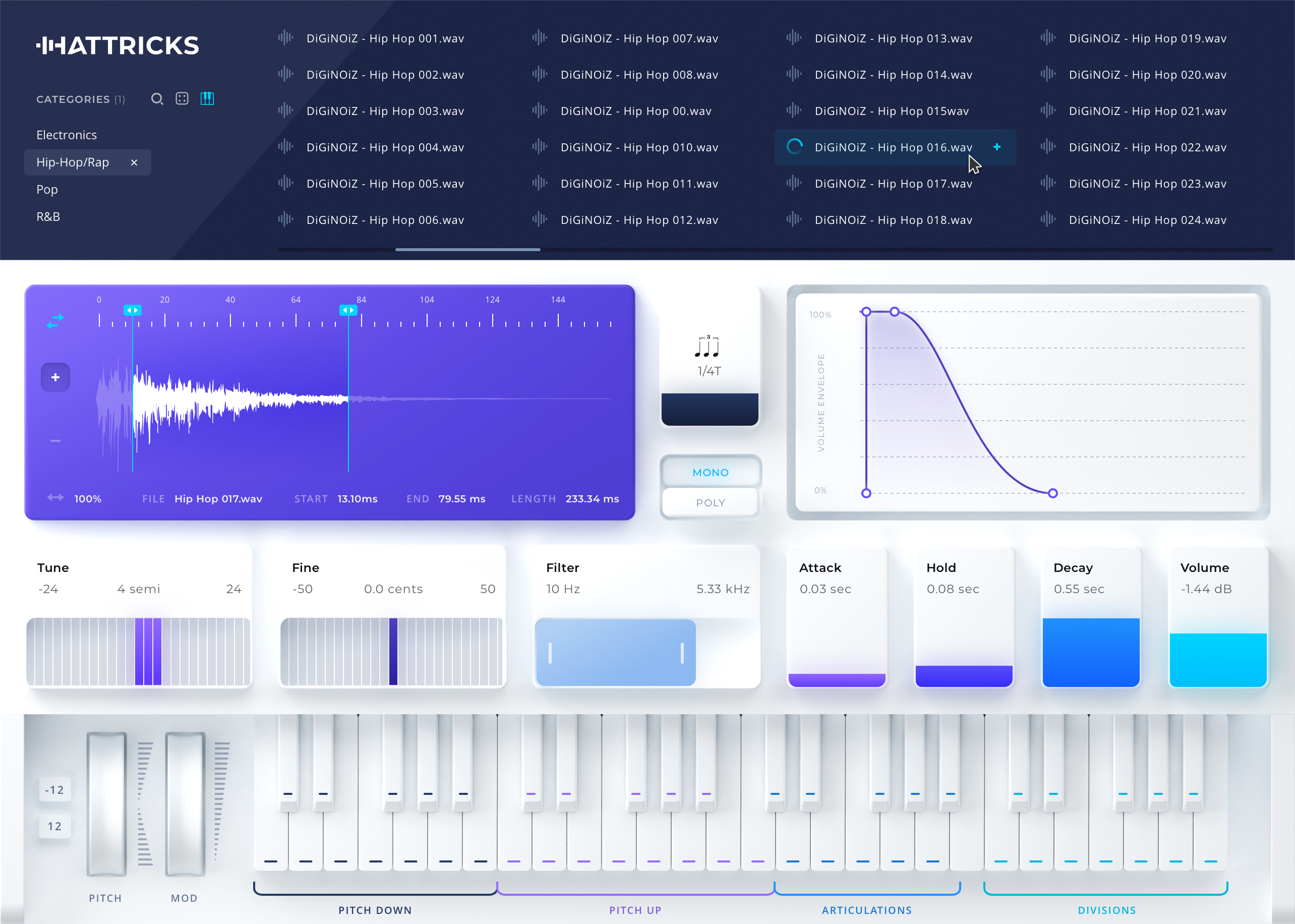Screen dimensions: 1295x924
Task: Click the Decay level slider
Action: point(1090,652)
